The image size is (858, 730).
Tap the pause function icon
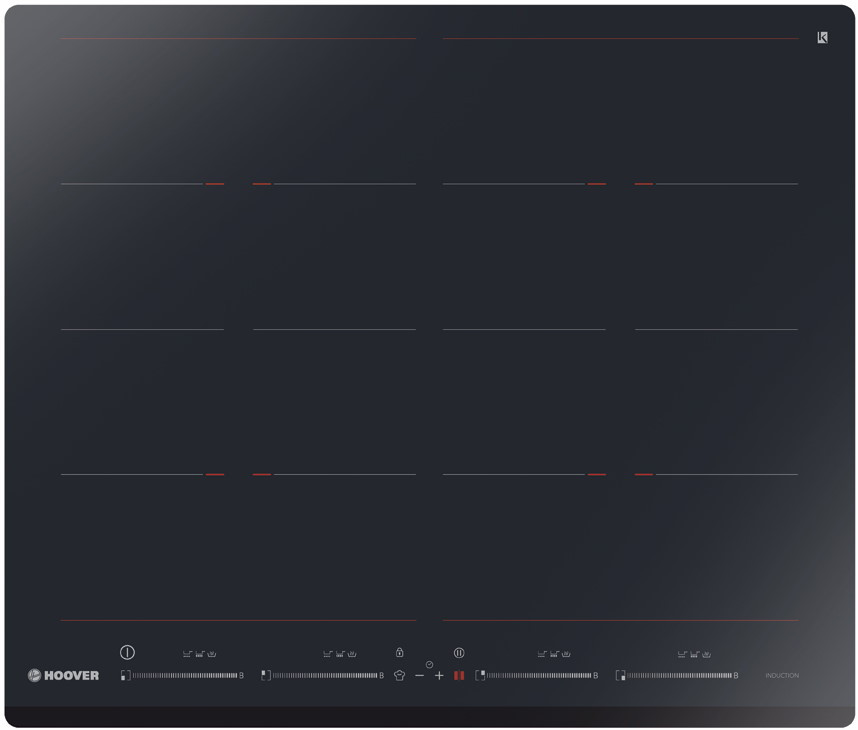click(x=459, y=653)
